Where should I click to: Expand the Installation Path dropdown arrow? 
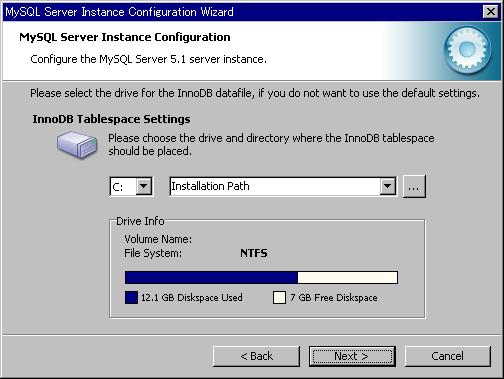(388, 186)
